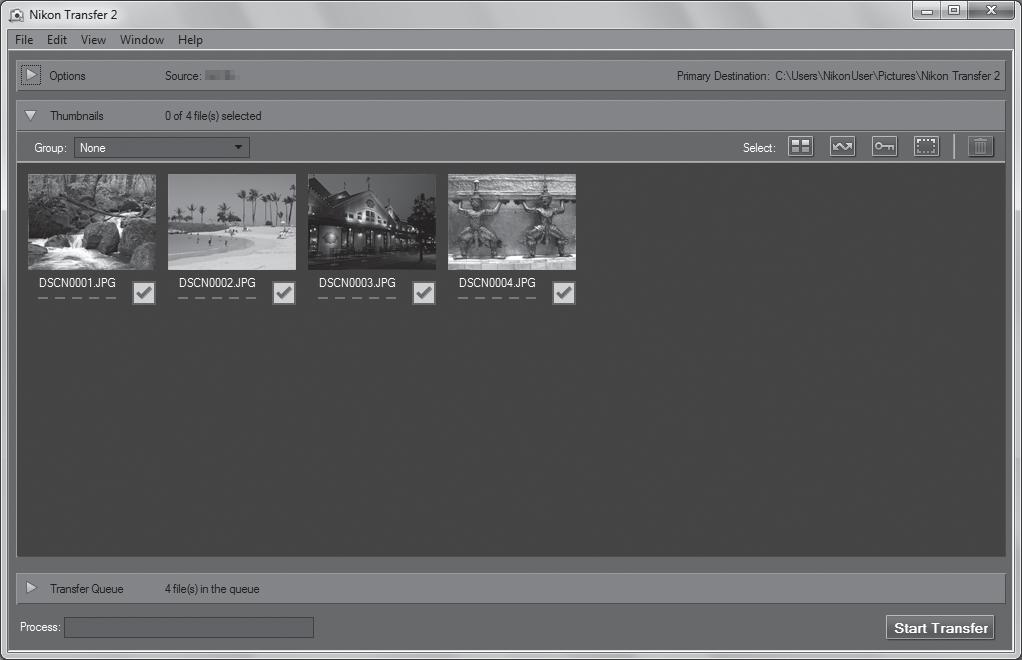Close the Nikon Transfer 2 window

[x=991, y=11]
